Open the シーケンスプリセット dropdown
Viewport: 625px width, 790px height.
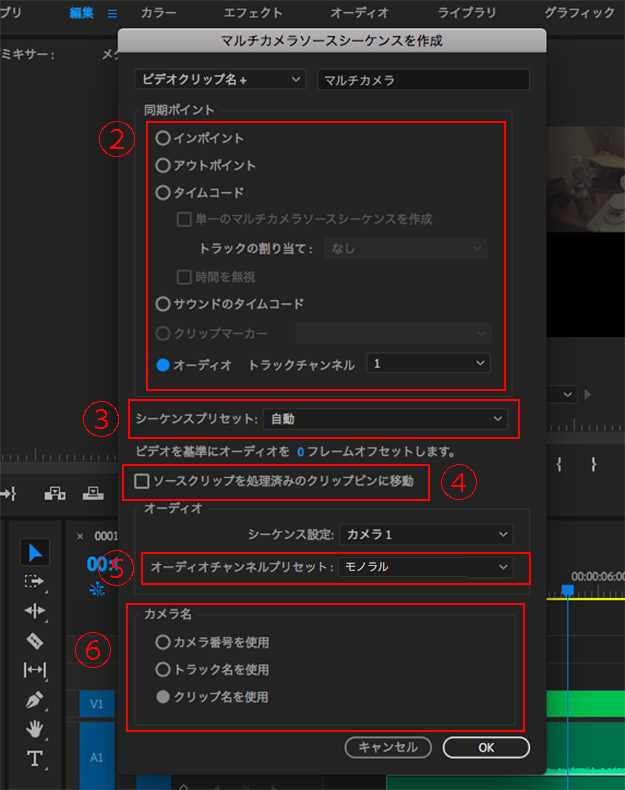point(385,419)
